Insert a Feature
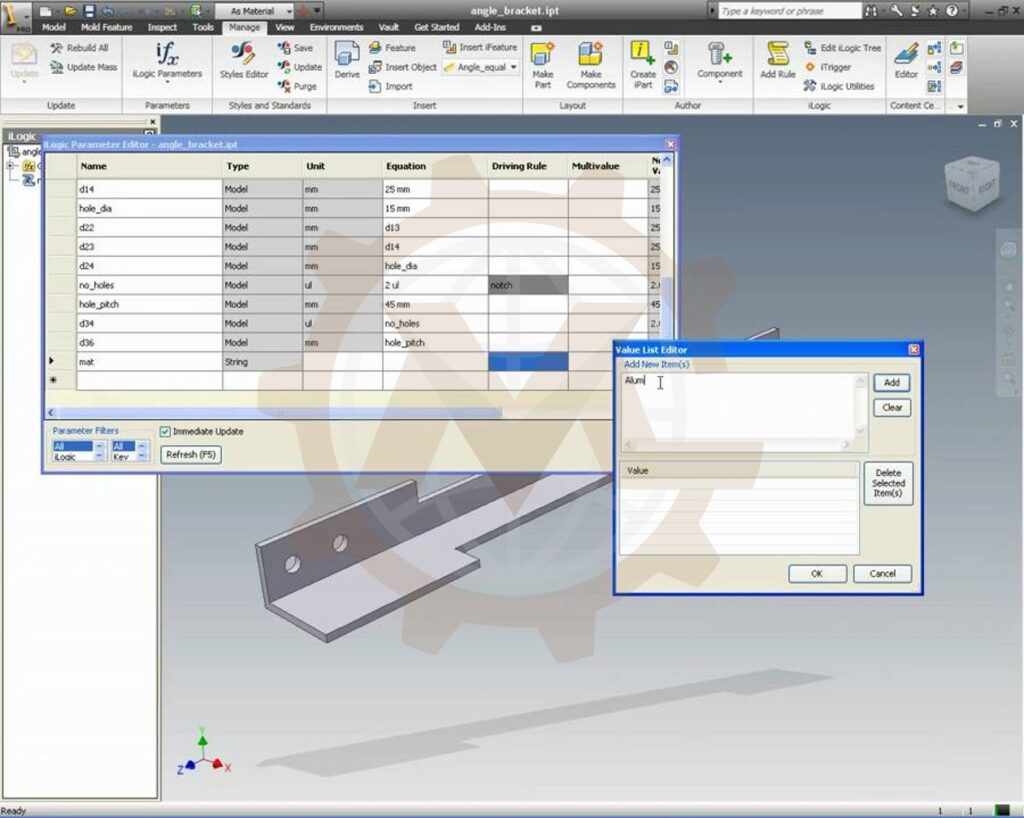 pyautogui.click(x=392, y=48)
